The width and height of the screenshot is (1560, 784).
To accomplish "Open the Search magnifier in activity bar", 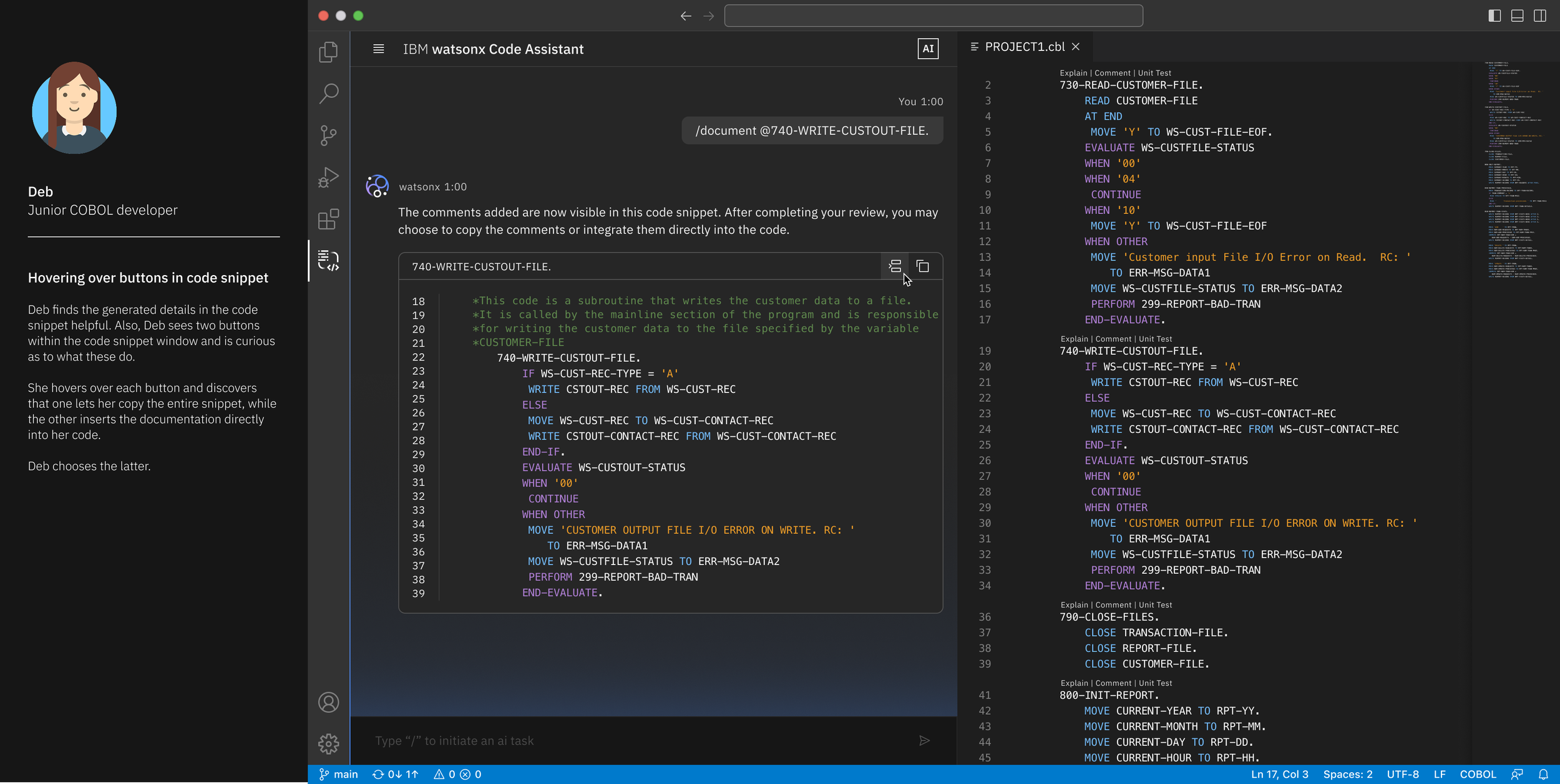I will [328, 94].
